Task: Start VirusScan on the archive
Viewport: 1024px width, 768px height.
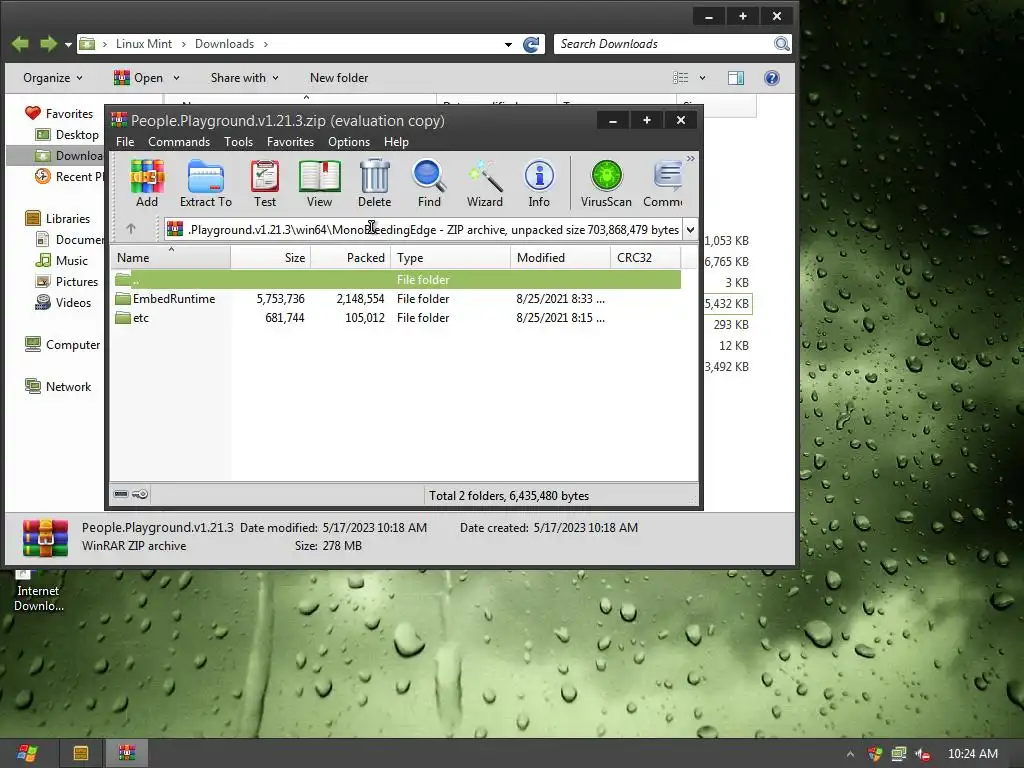Action: click(x=606, y=184)
